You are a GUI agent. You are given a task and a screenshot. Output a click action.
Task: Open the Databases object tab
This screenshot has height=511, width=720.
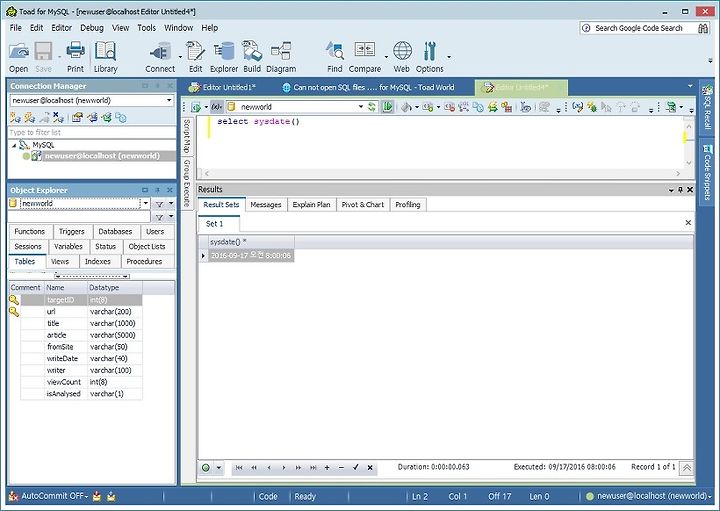pos(115,231)
